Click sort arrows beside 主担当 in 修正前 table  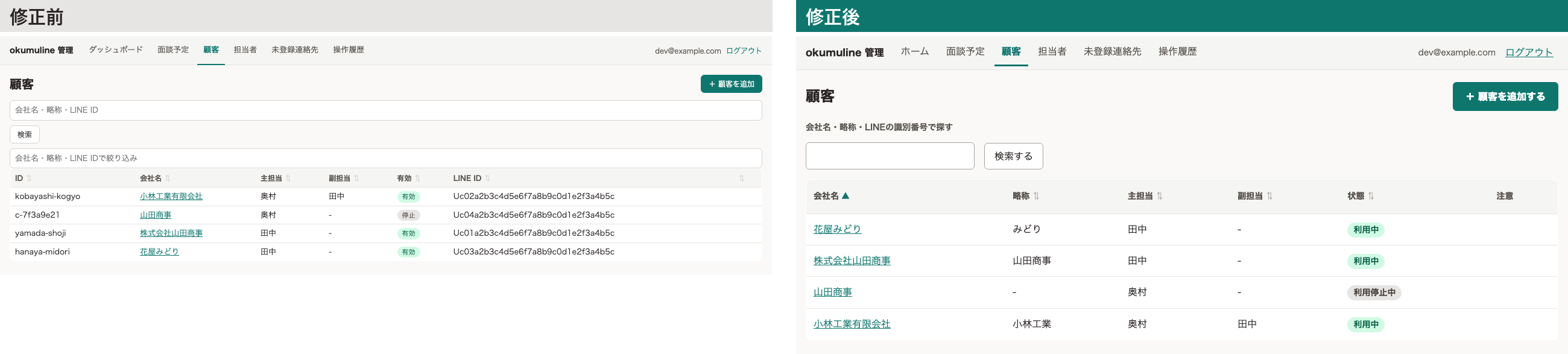pyautogui.click(x=288, y=179)
